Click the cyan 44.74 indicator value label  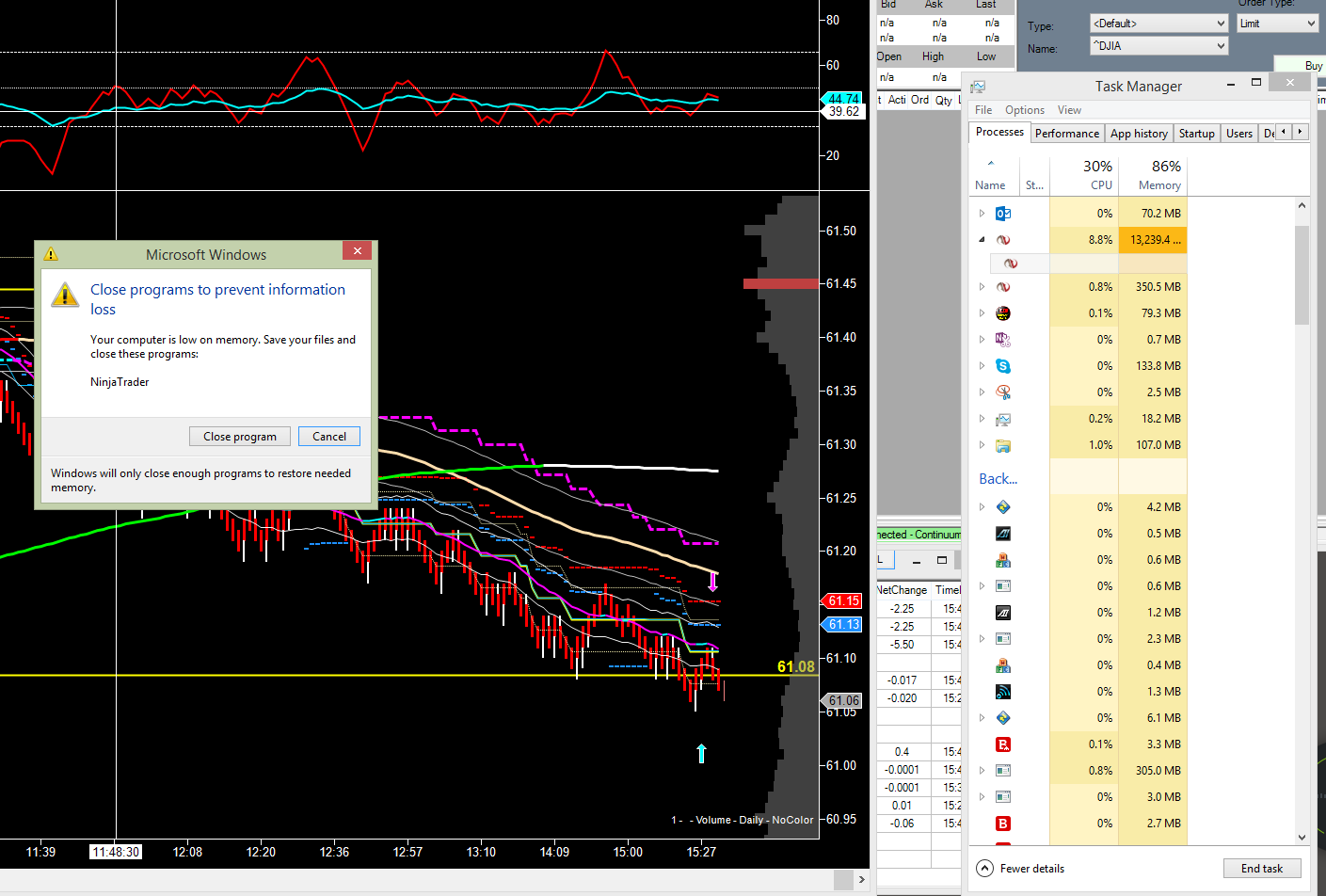click(842, 98)
